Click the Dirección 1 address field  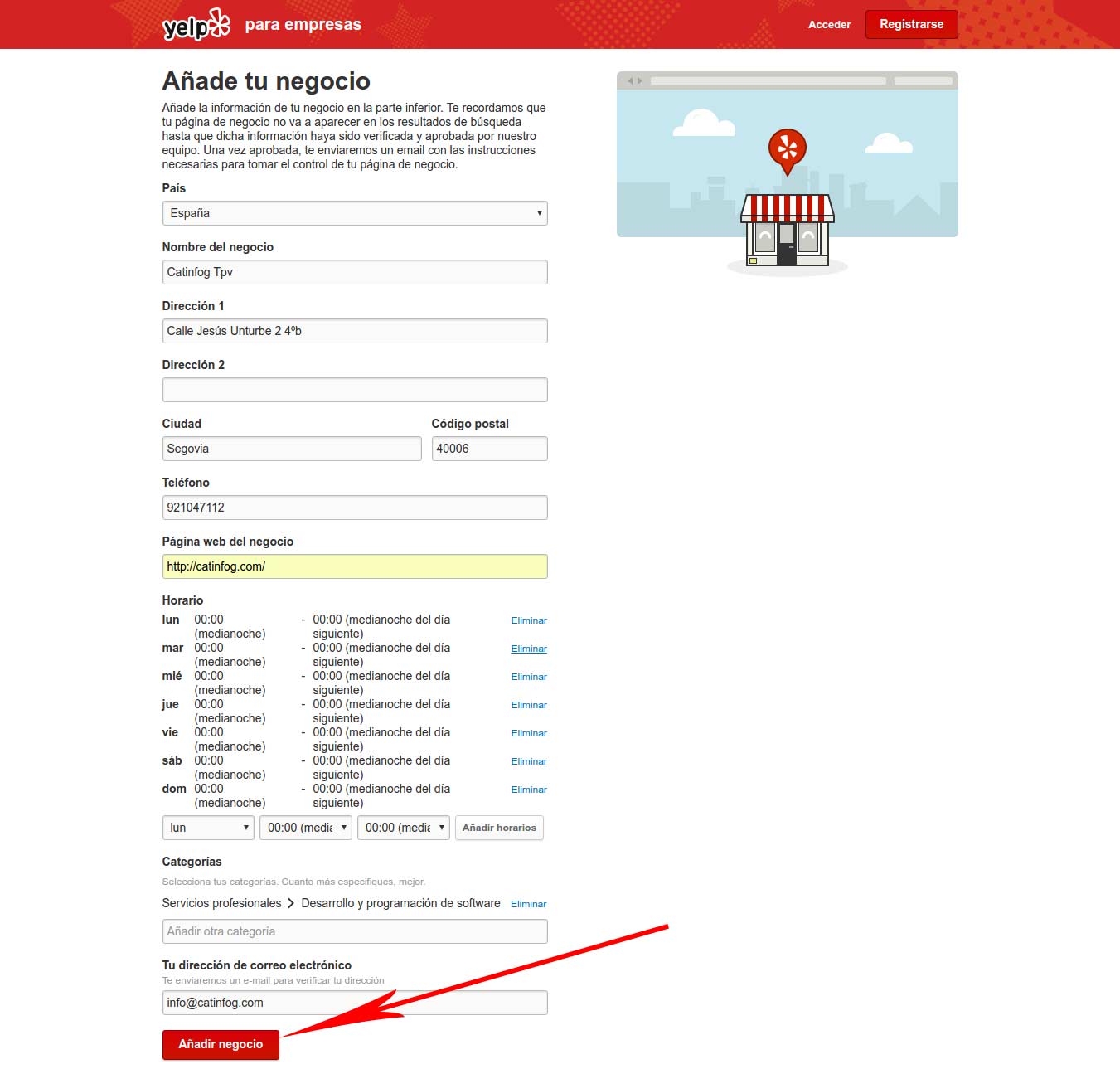pos(355,331)
